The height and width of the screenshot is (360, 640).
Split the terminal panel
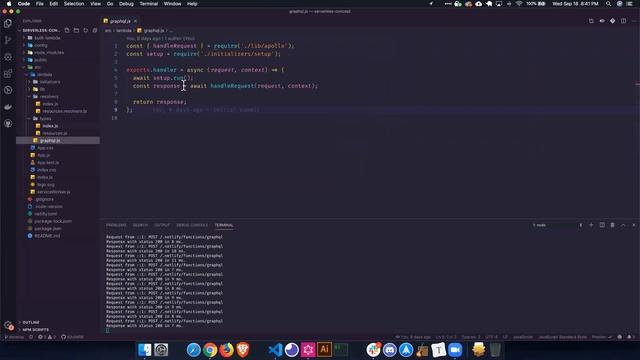602,225
